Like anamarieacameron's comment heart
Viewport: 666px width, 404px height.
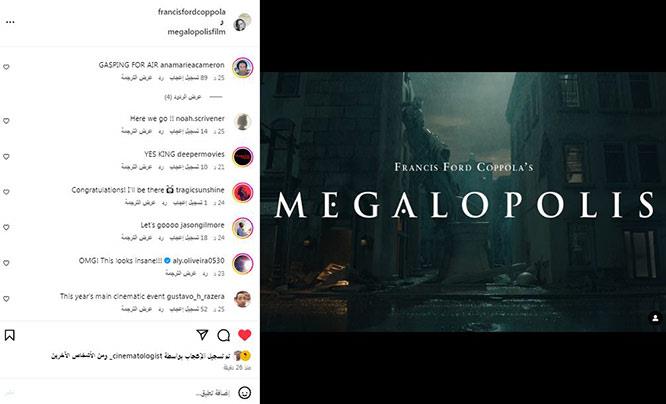[x=6, y=67]
